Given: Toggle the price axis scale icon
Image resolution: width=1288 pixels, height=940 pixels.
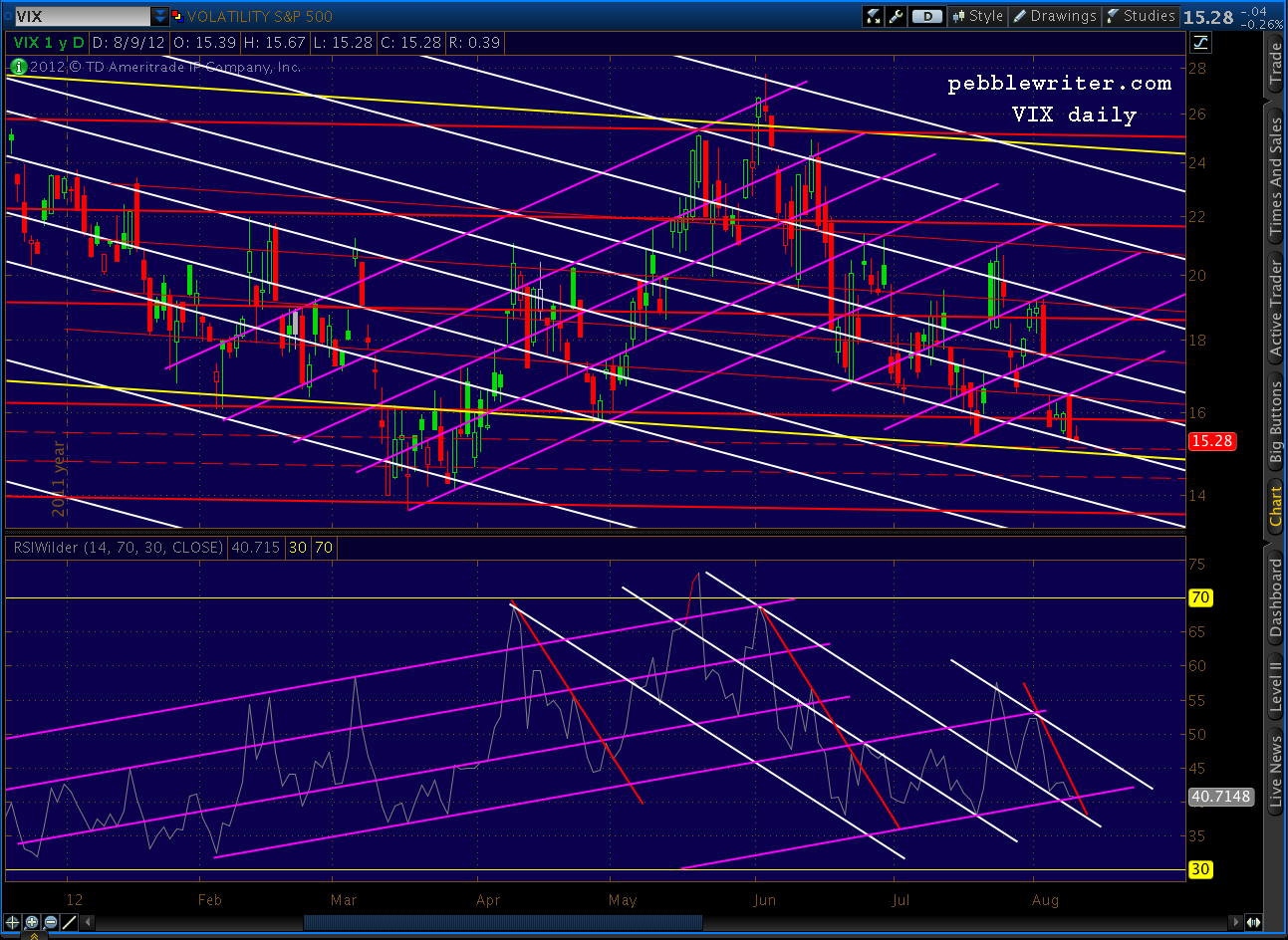Looking at the screenshot, I should (1200, 42).
